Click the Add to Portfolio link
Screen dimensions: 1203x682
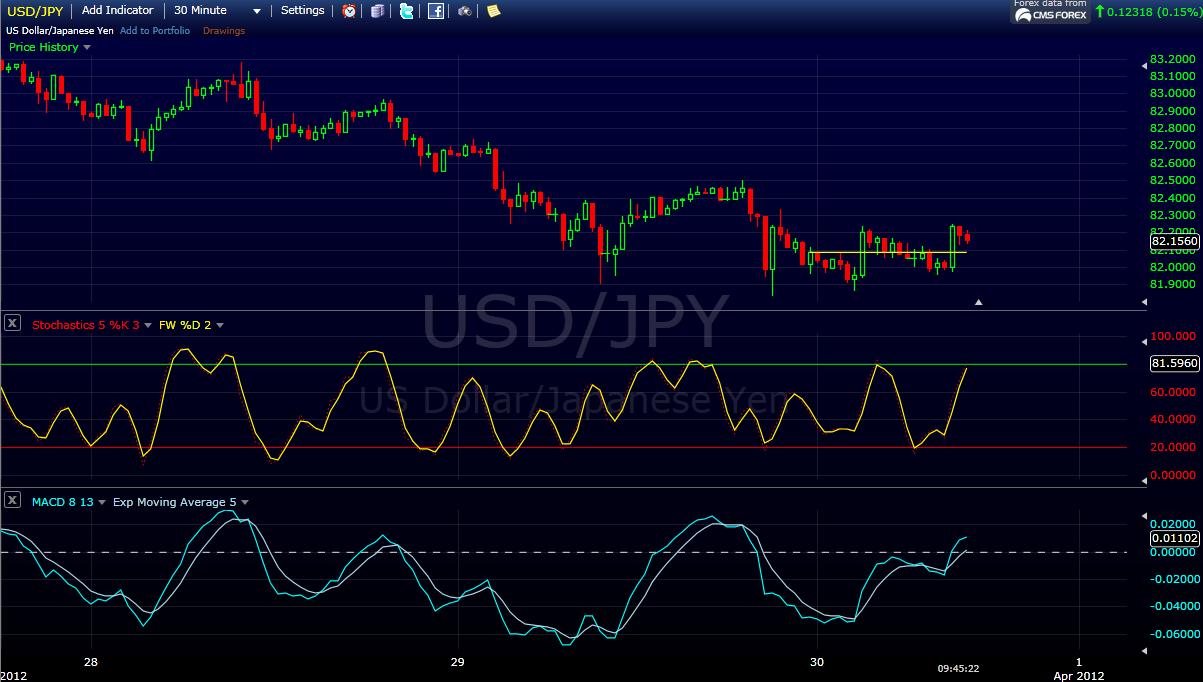point(154,31)
